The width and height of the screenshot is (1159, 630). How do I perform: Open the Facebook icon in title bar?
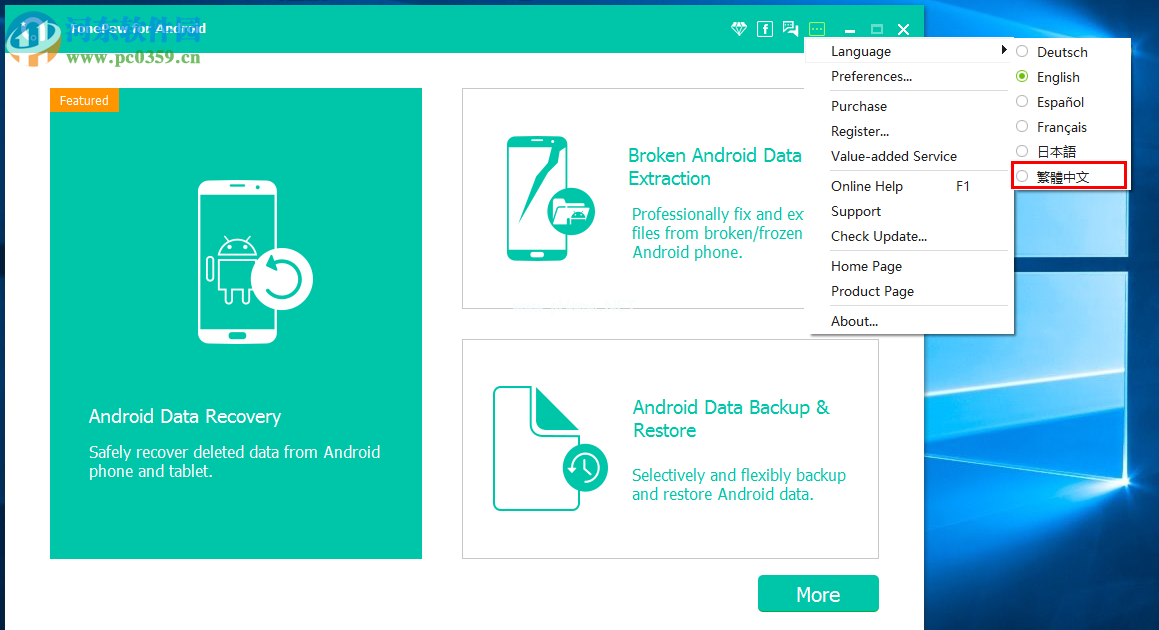pyautogui.click(x=765, y=29)
